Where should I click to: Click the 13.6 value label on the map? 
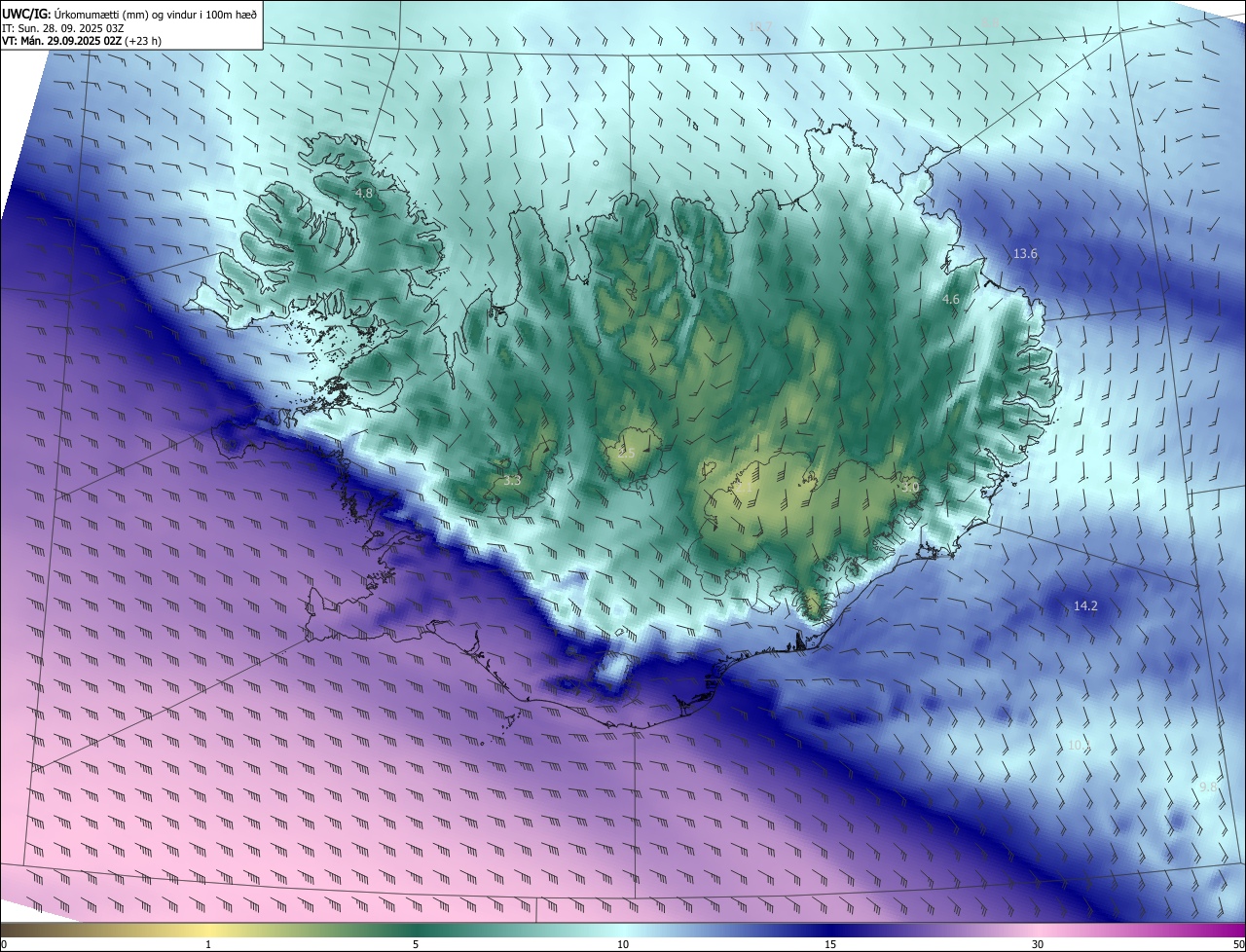click(x=1025, y=254)
